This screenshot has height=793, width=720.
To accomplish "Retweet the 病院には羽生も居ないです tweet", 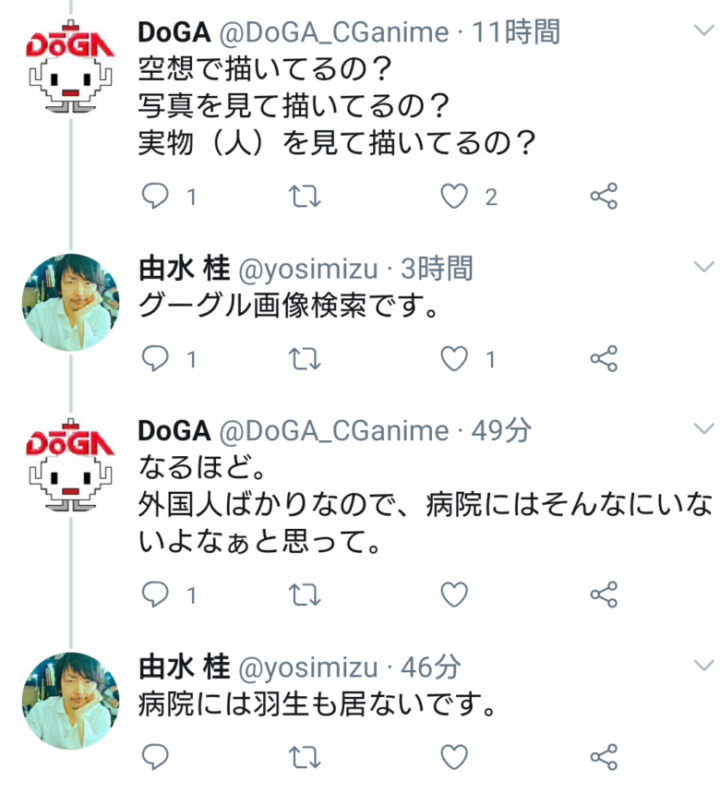I will pos(303,756).
